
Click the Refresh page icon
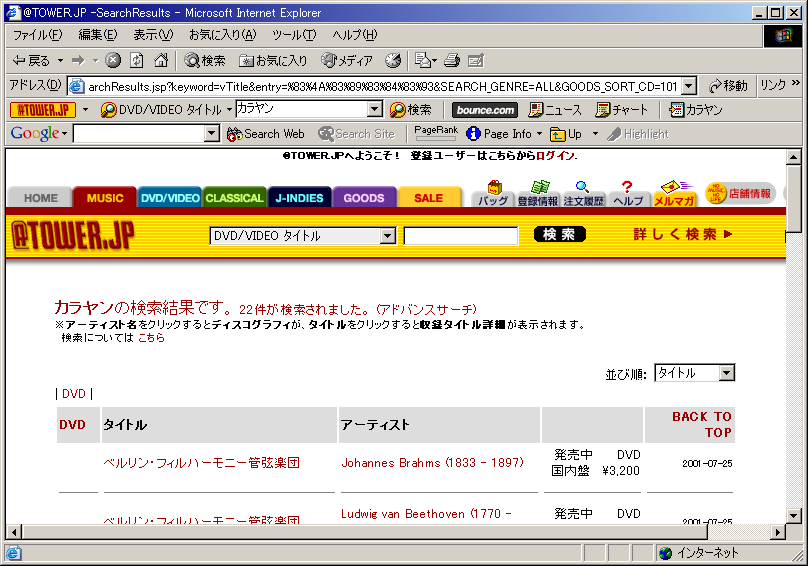(137, 61)
